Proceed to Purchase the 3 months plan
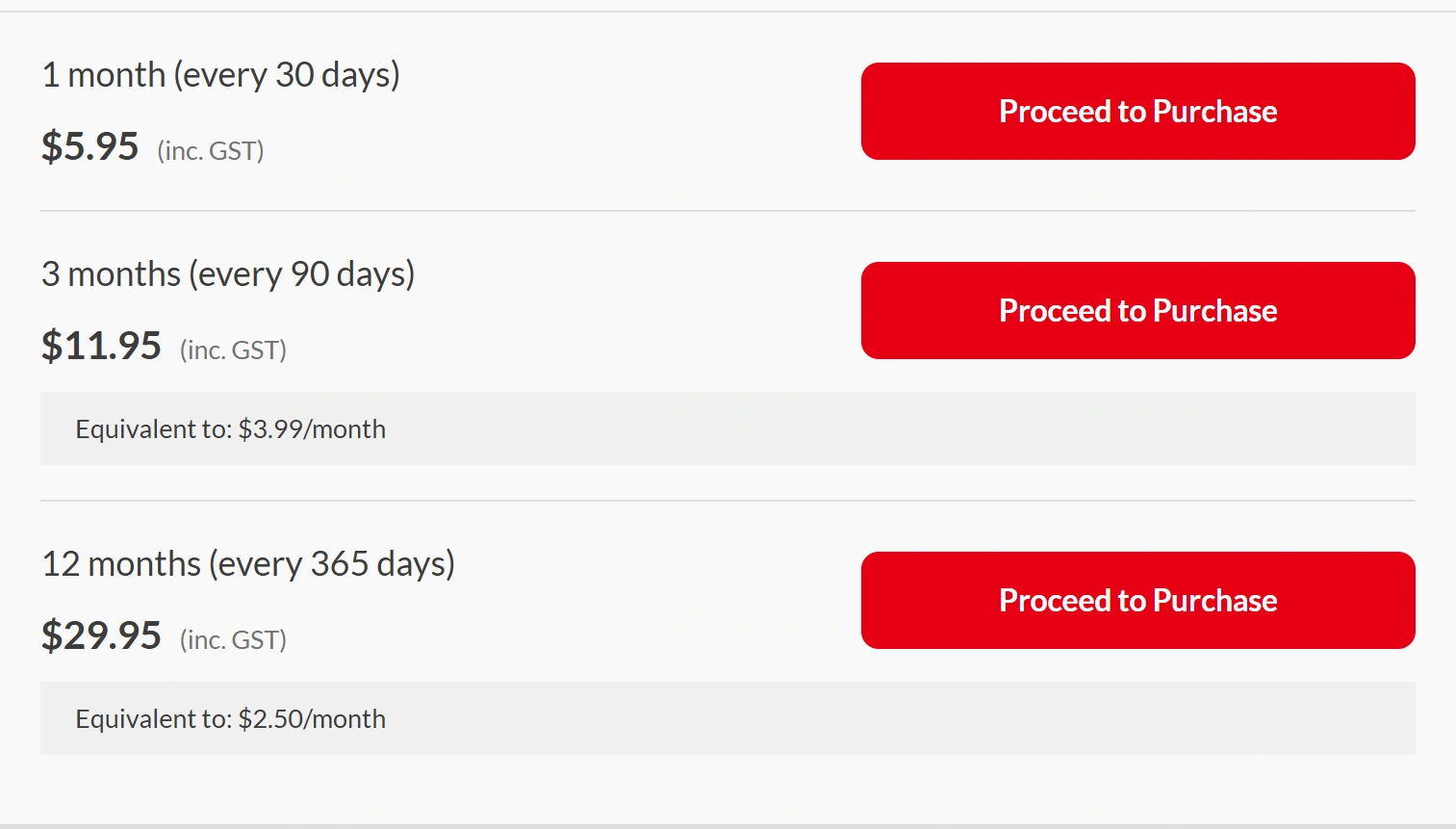1456x829 pixels. point(1137,311)
